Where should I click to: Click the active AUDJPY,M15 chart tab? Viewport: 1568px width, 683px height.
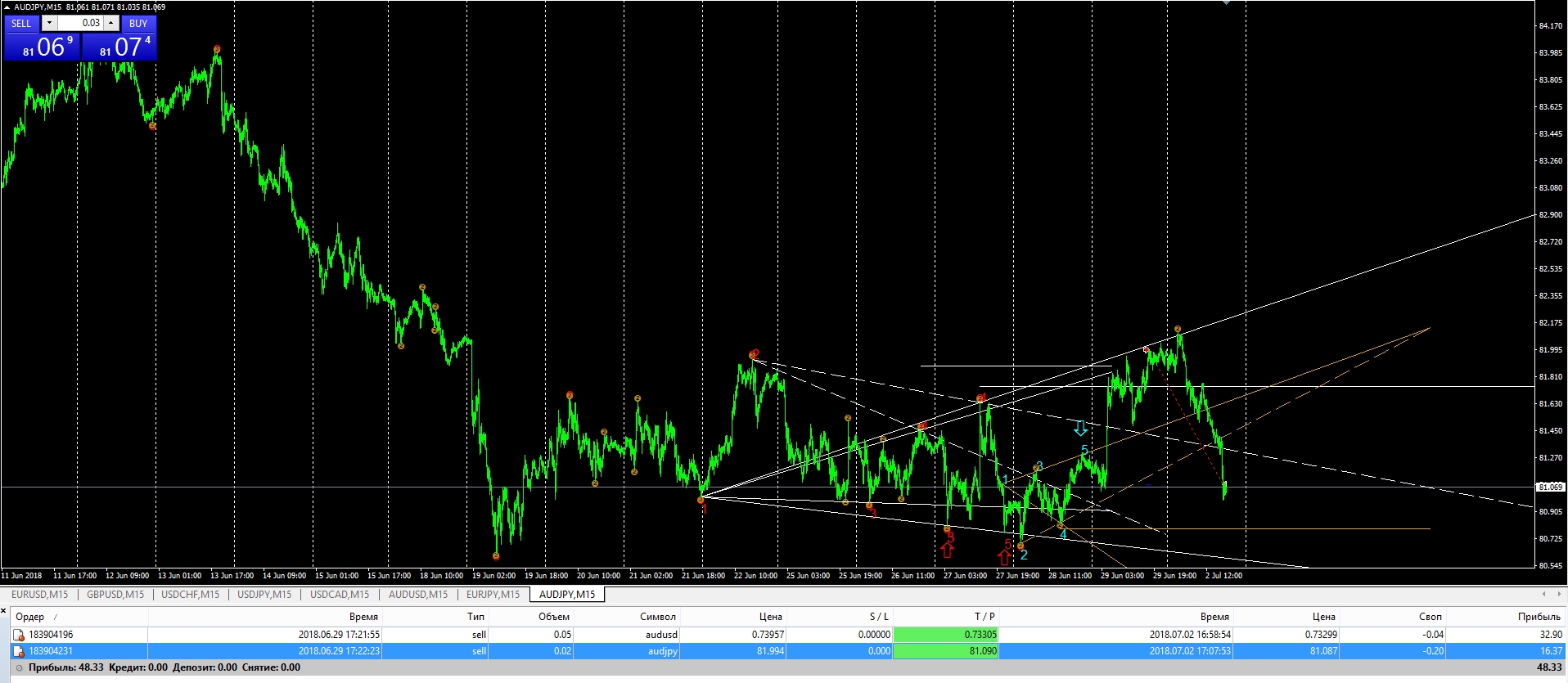(x=567, y=595)
